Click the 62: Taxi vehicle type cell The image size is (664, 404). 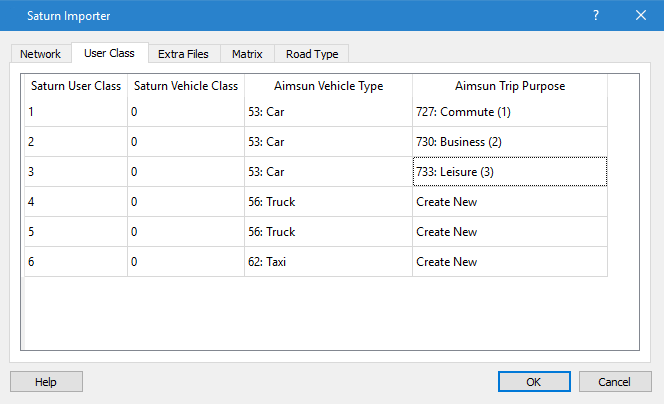pos(328,262)
